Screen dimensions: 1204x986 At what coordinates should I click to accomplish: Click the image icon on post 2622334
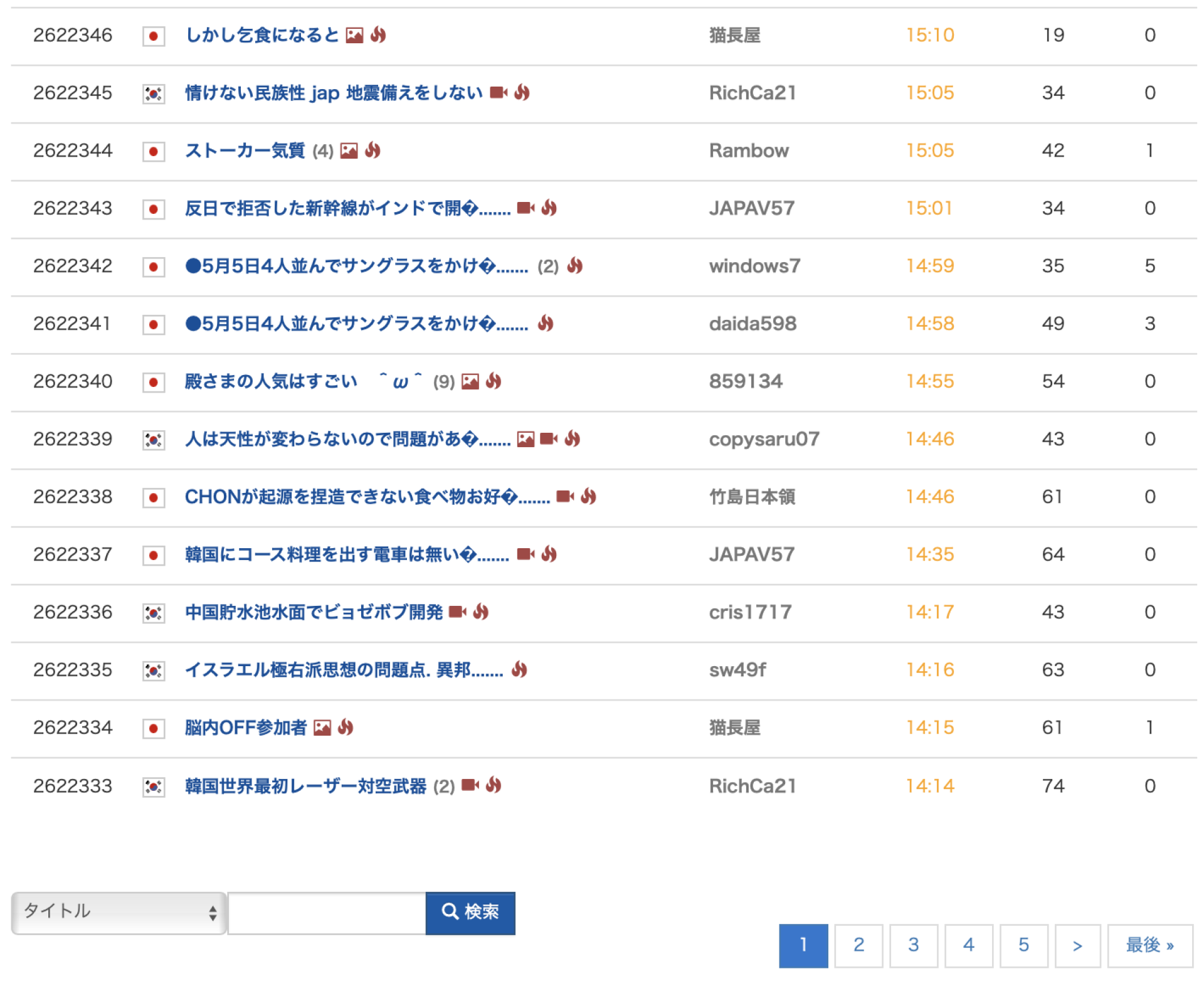[322, 728]
